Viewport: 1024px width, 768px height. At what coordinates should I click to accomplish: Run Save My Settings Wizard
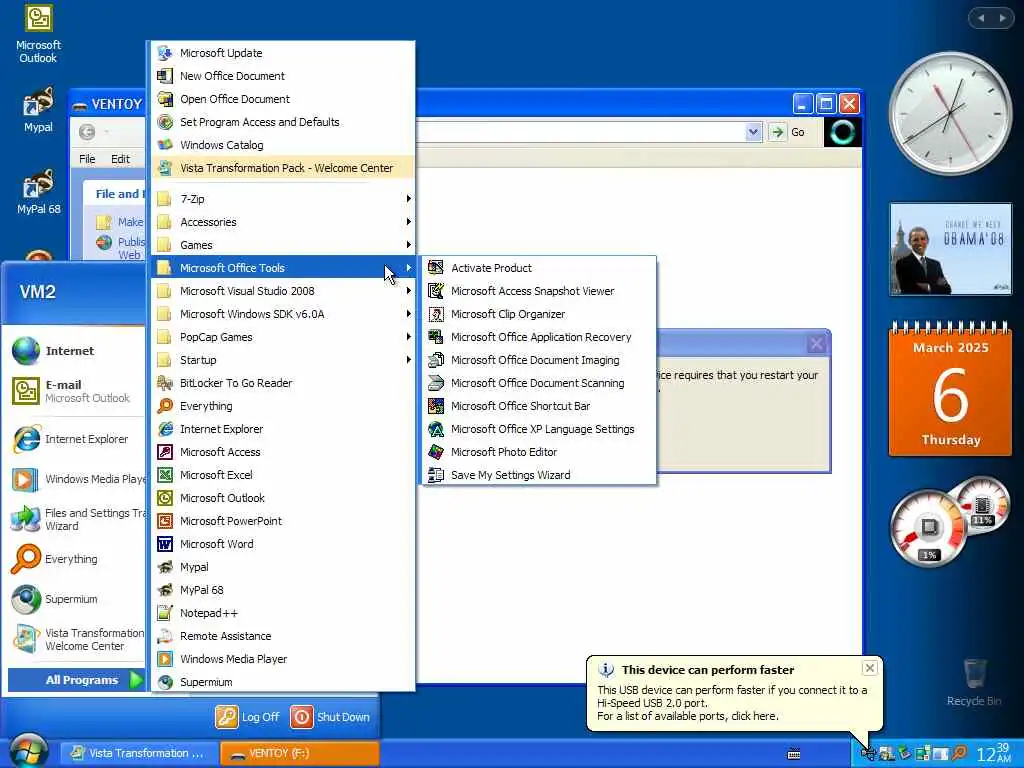click(x=539, y=475)
